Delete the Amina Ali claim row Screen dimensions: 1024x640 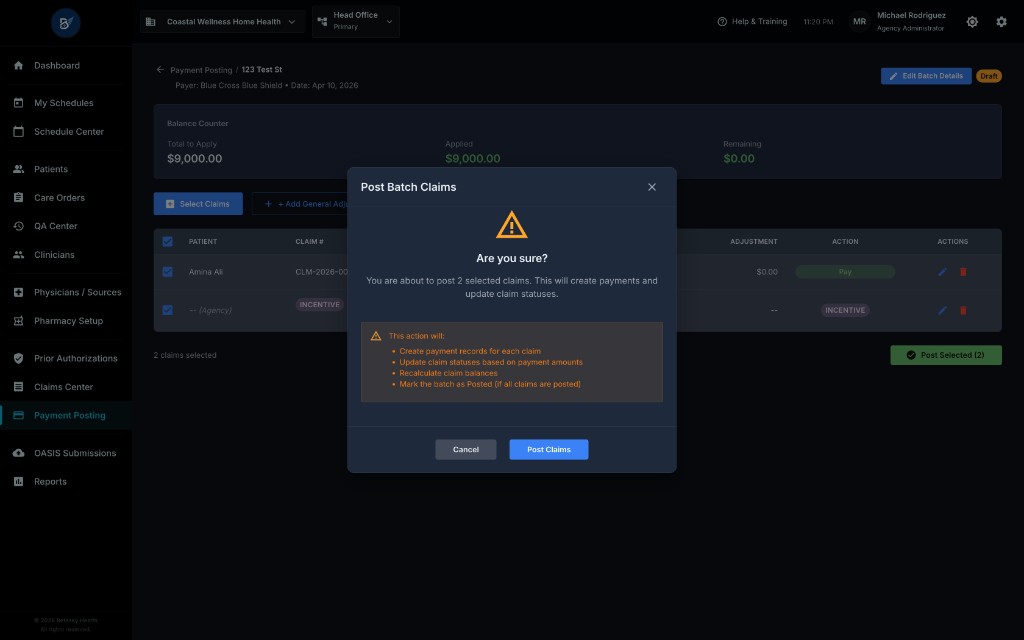point(963,272)
